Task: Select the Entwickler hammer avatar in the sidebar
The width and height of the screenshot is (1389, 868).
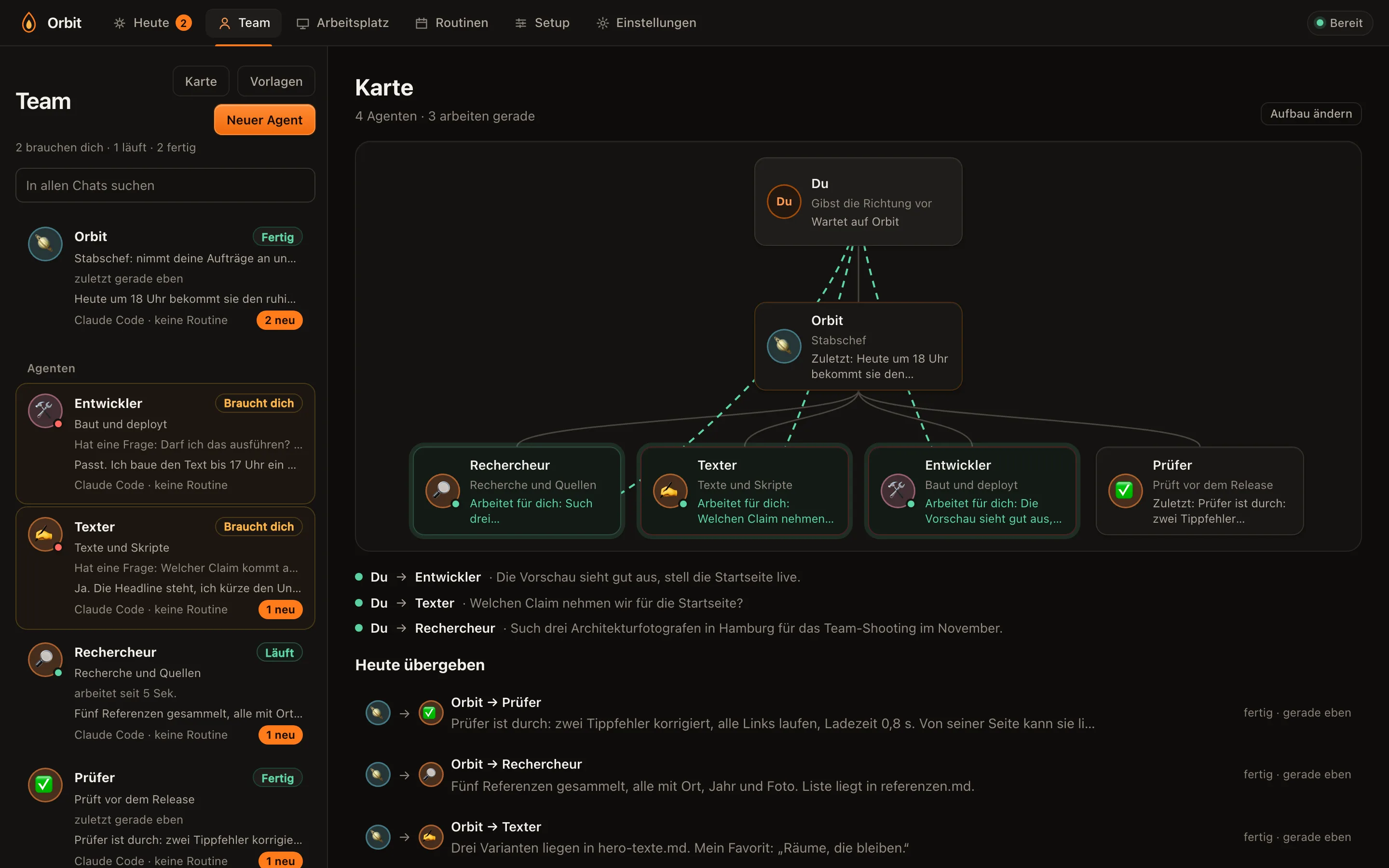Action: tap(45, 410)
